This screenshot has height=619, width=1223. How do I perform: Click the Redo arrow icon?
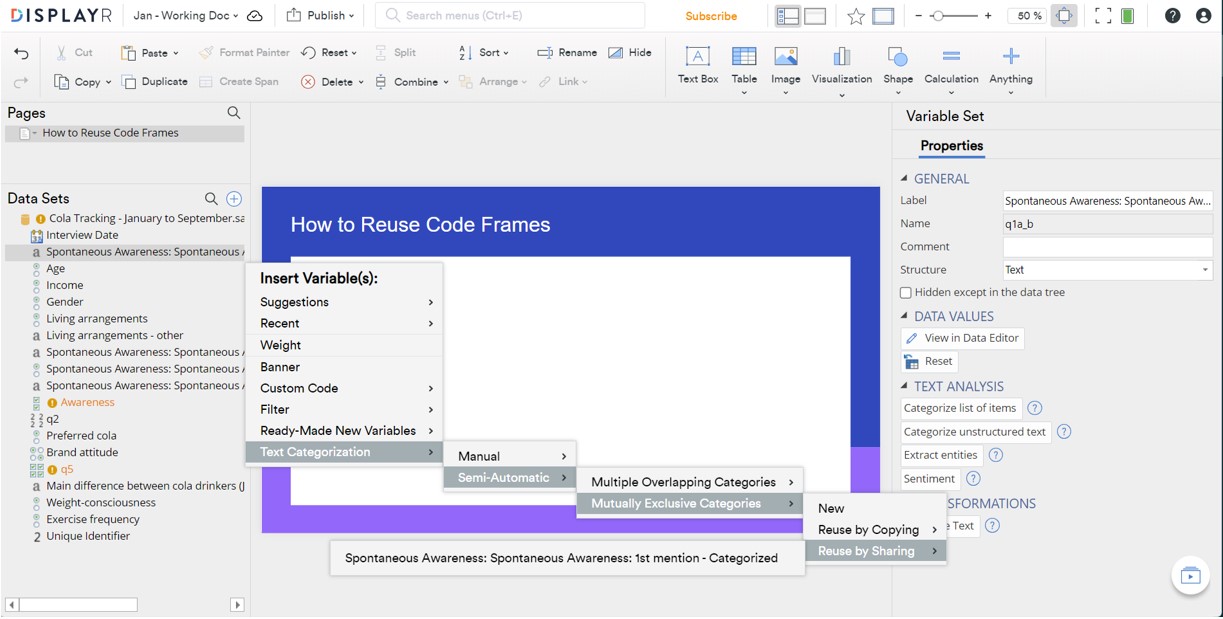tap(21, 82)
